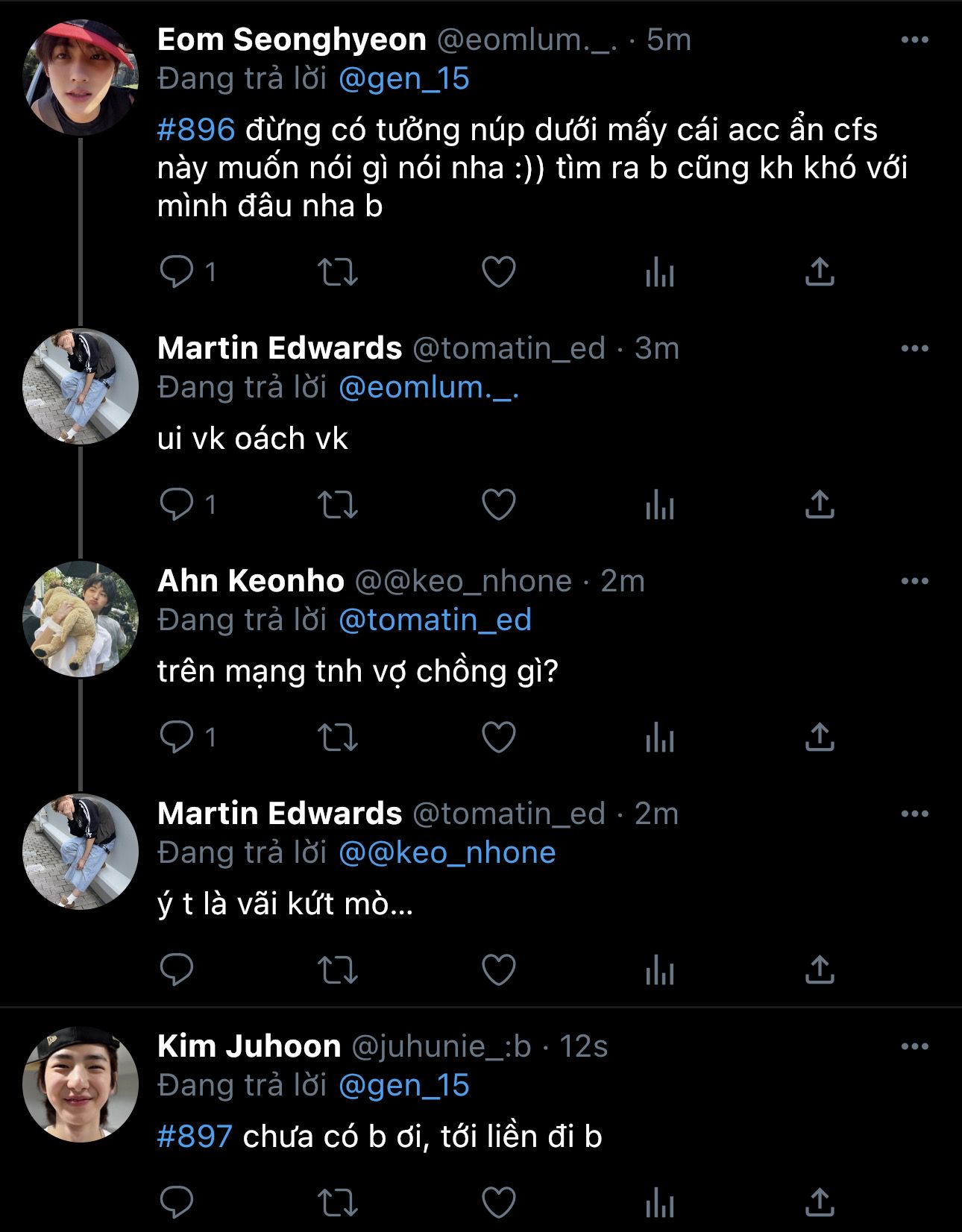Open more options on Kim Juhoon's tweet
962x1232 pixels.
tap(914, 1046)
